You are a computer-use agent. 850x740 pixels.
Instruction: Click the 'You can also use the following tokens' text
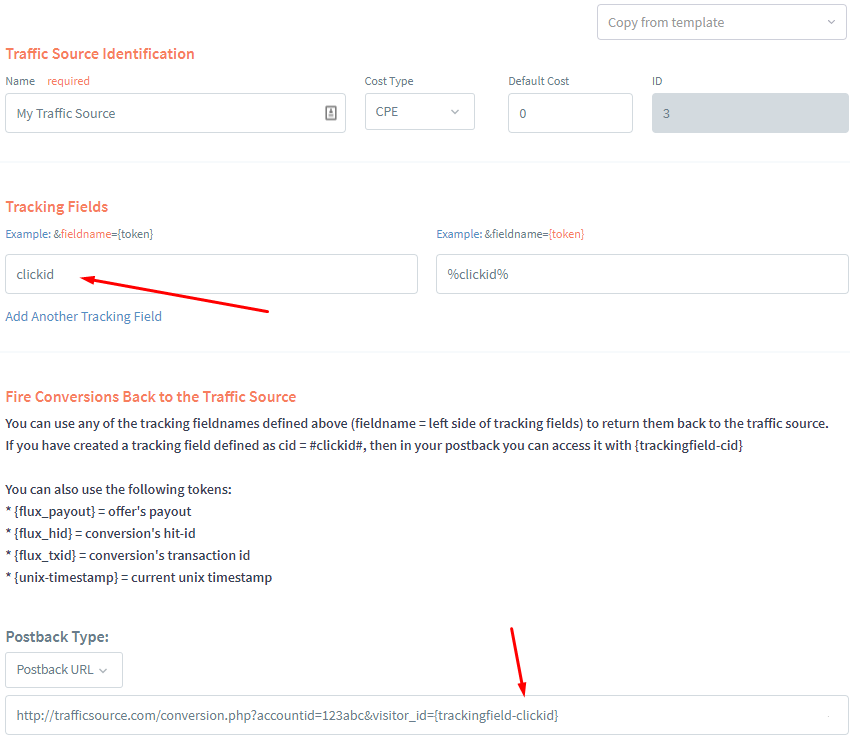118,489
